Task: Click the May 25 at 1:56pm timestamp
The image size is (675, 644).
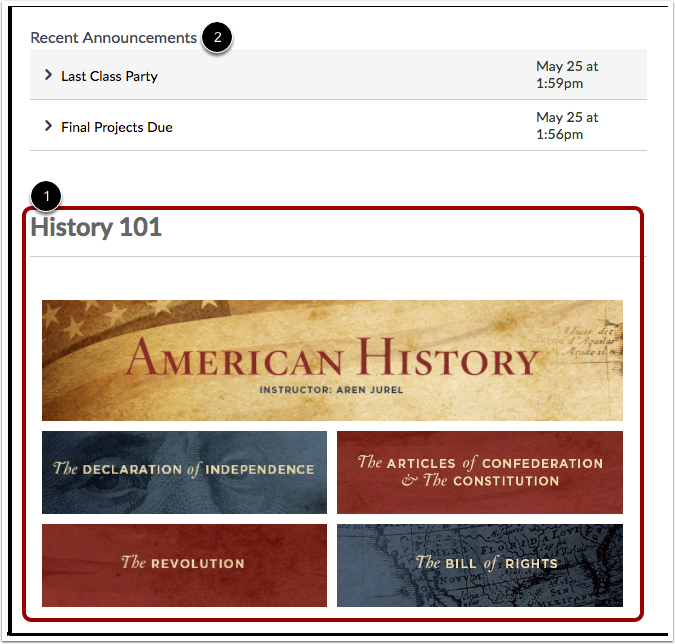Action: [567, 125]
